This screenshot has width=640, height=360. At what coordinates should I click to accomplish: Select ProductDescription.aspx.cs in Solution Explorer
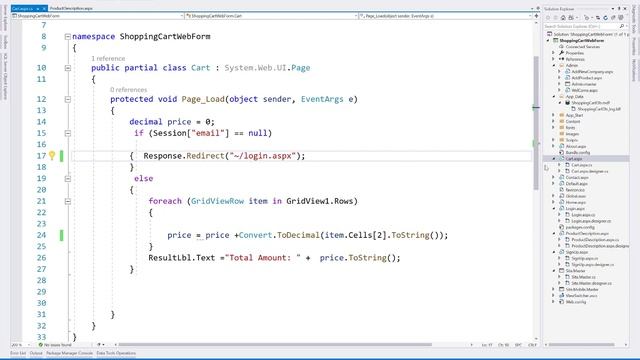(595, 240)
